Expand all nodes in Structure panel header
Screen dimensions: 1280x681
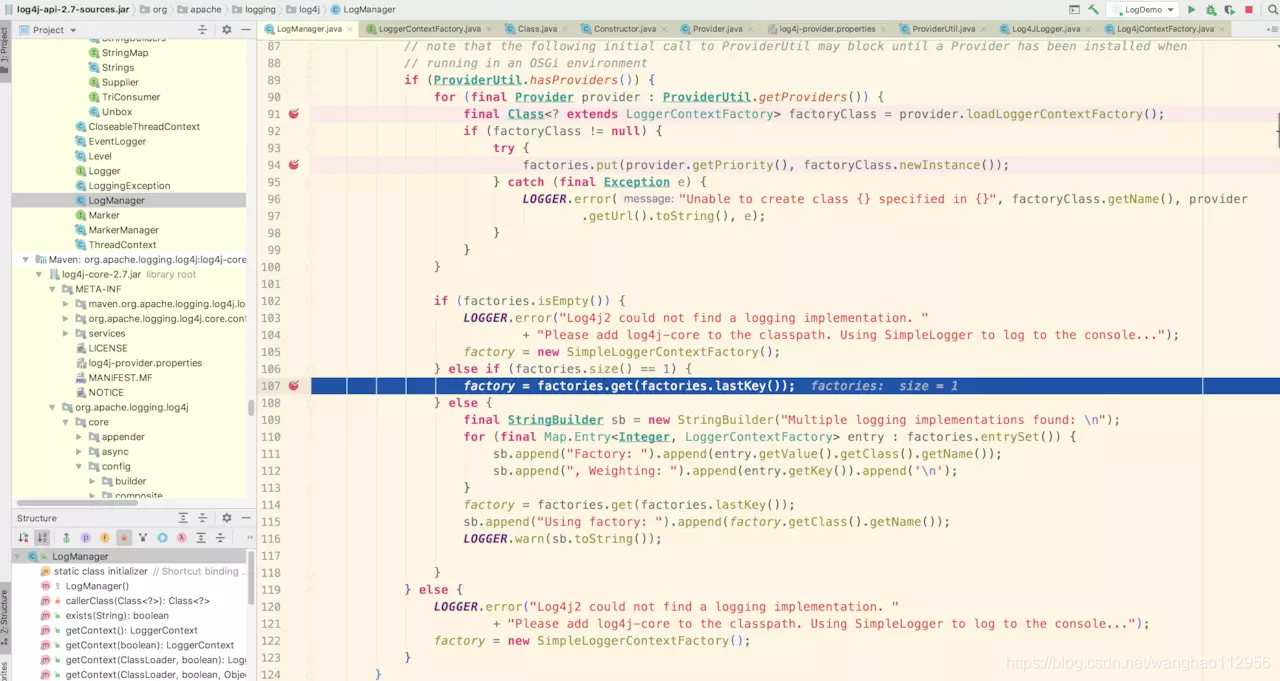pyautogui.click(x=183, y=518)
